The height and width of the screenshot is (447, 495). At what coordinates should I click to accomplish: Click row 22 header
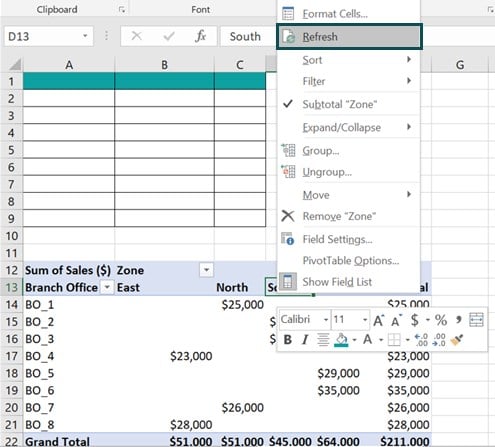11,441
